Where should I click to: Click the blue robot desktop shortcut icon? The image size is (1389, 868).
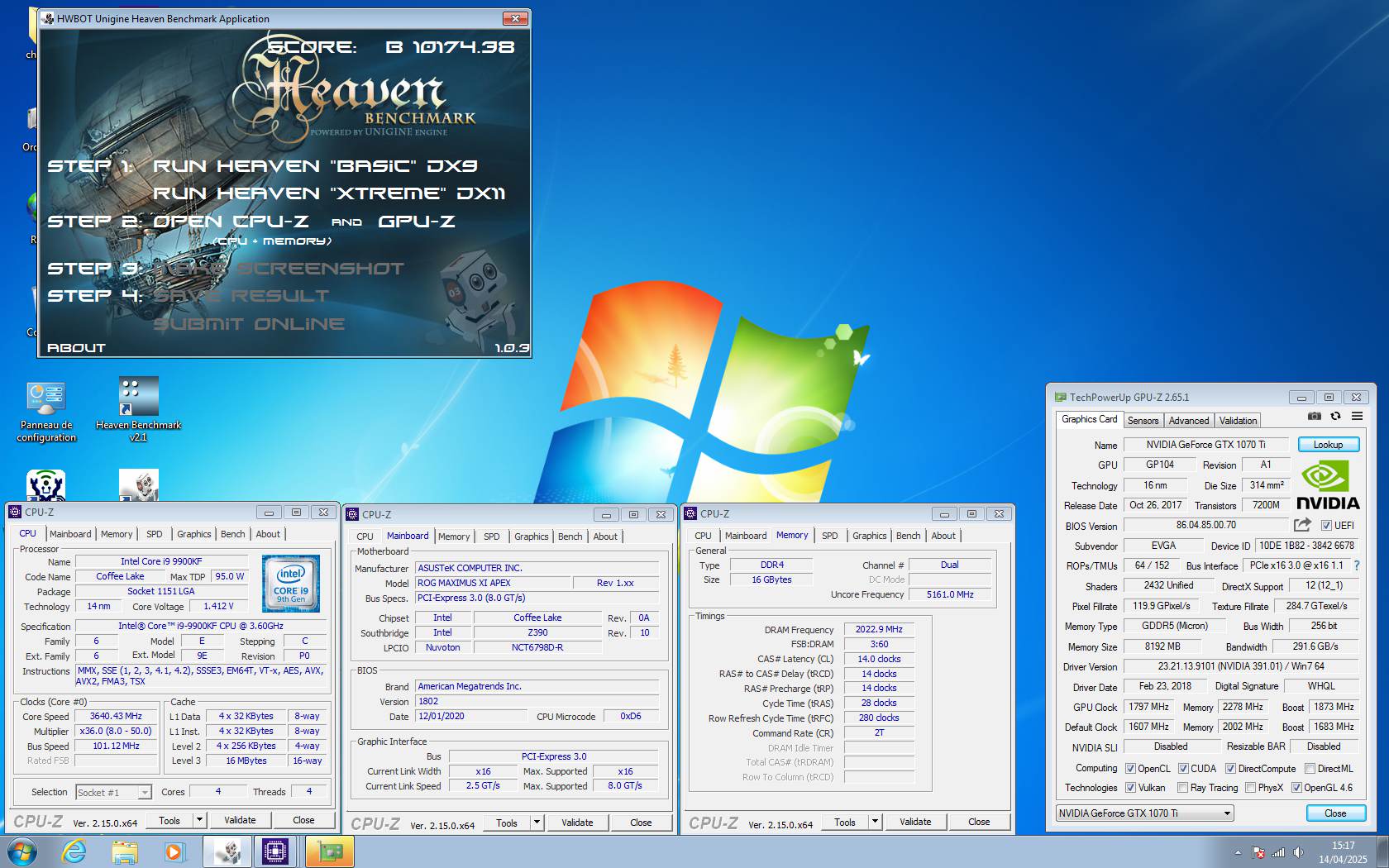click(45, 486)
